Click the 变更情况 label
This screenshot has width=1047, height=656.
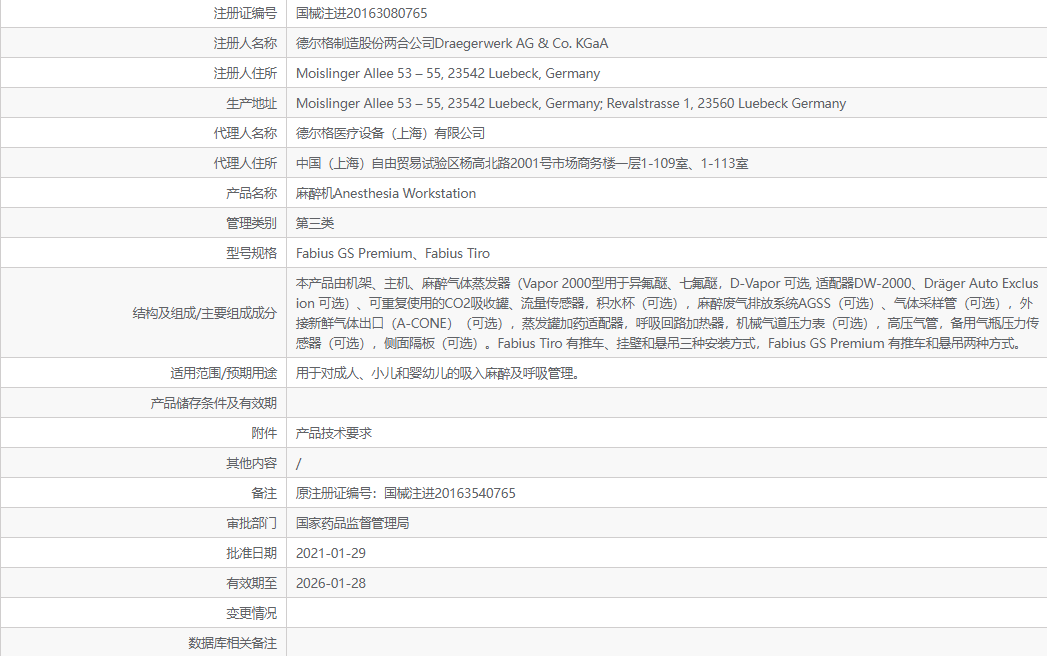point(251,614)
